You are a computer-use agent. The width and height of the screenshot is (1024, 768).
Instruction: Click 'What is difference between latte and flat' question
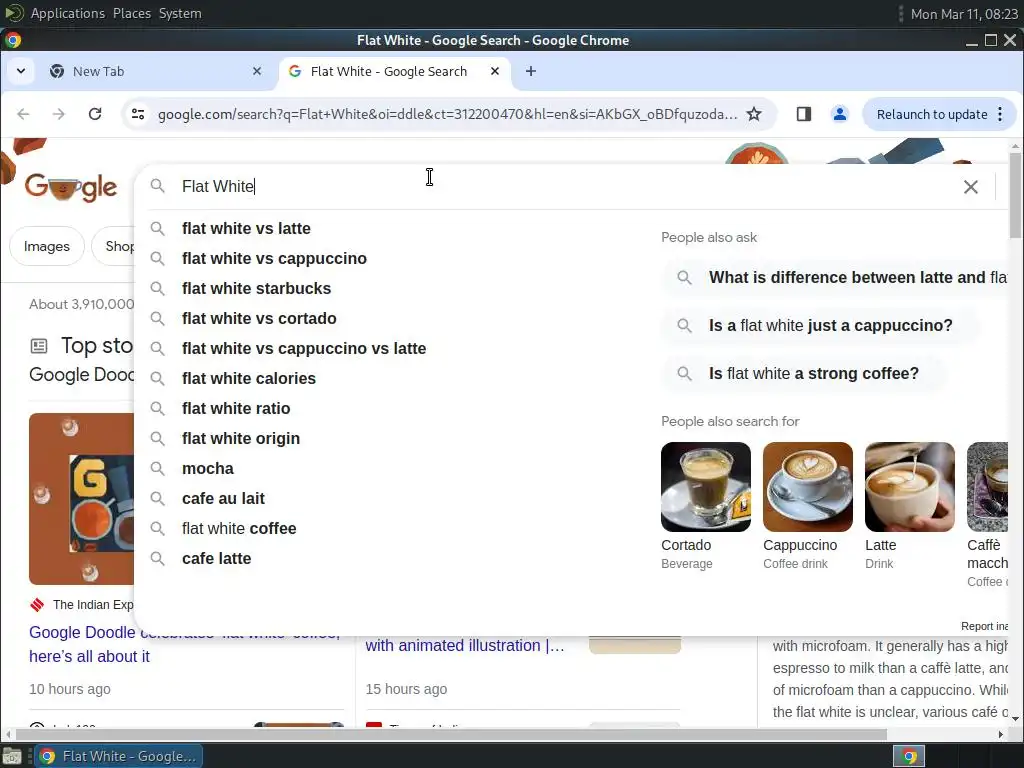836,278
